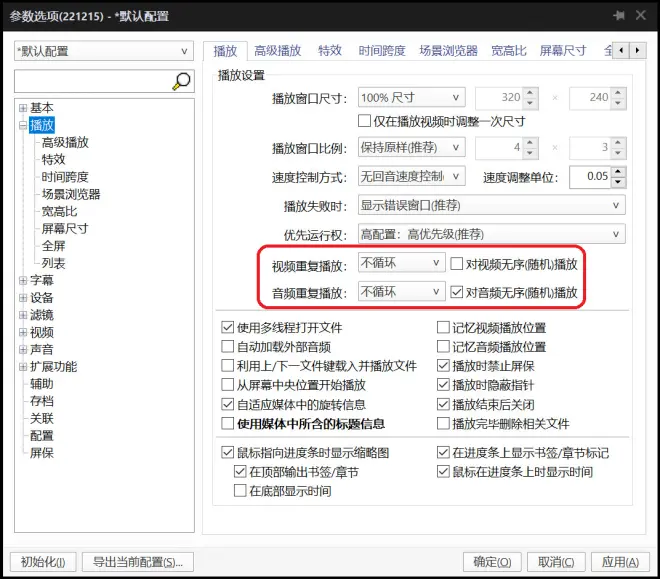Viewport: 660px width, 579px height.
Task: Toggle 播放时隐蔽指针 checkbox
Action: tap(443, 385)
